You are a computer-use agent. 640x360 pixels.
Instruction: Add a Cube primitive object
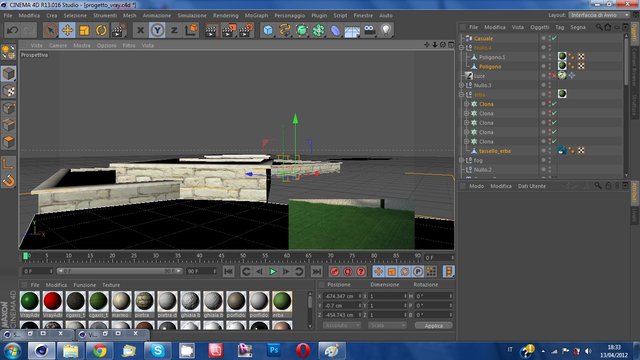268,30
